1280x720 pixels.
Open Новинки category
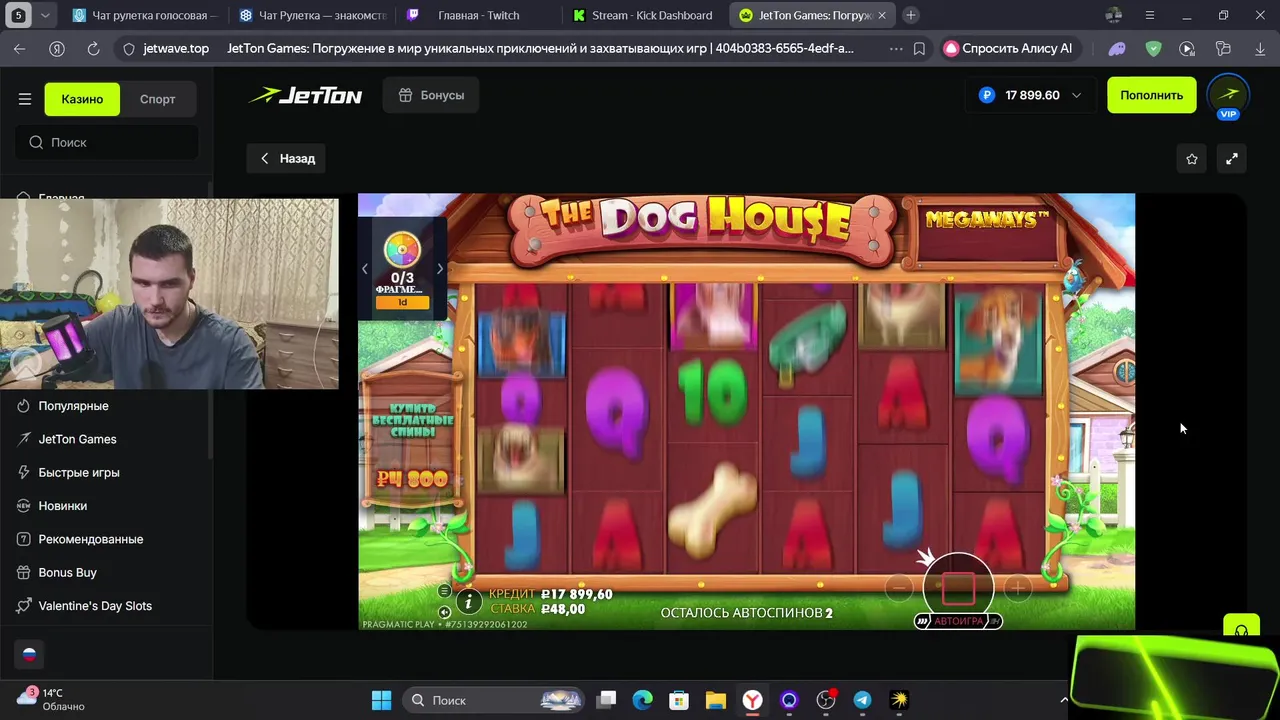[62, 506]
